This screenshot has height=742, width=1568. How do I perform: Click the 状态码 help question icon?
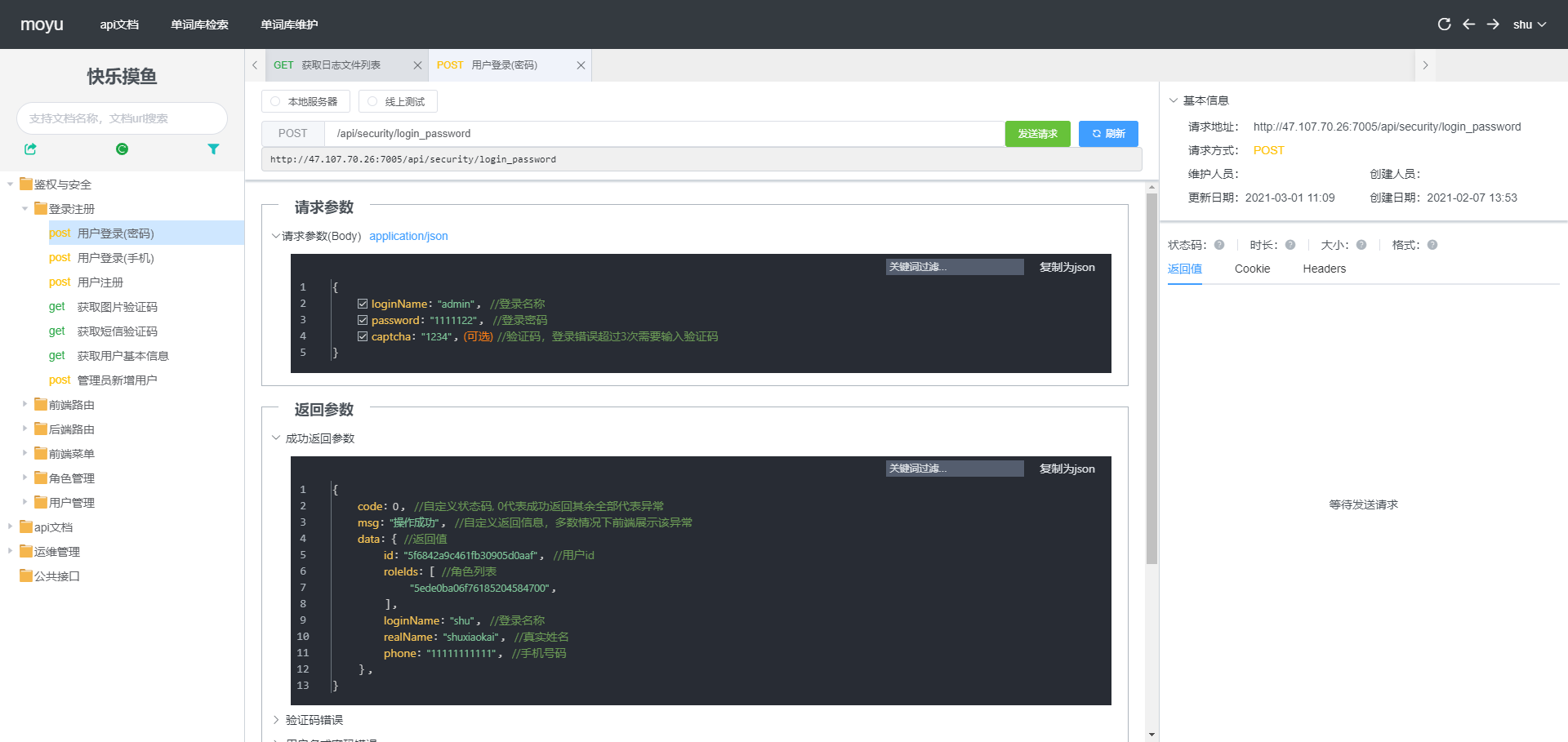point(1219,245)
